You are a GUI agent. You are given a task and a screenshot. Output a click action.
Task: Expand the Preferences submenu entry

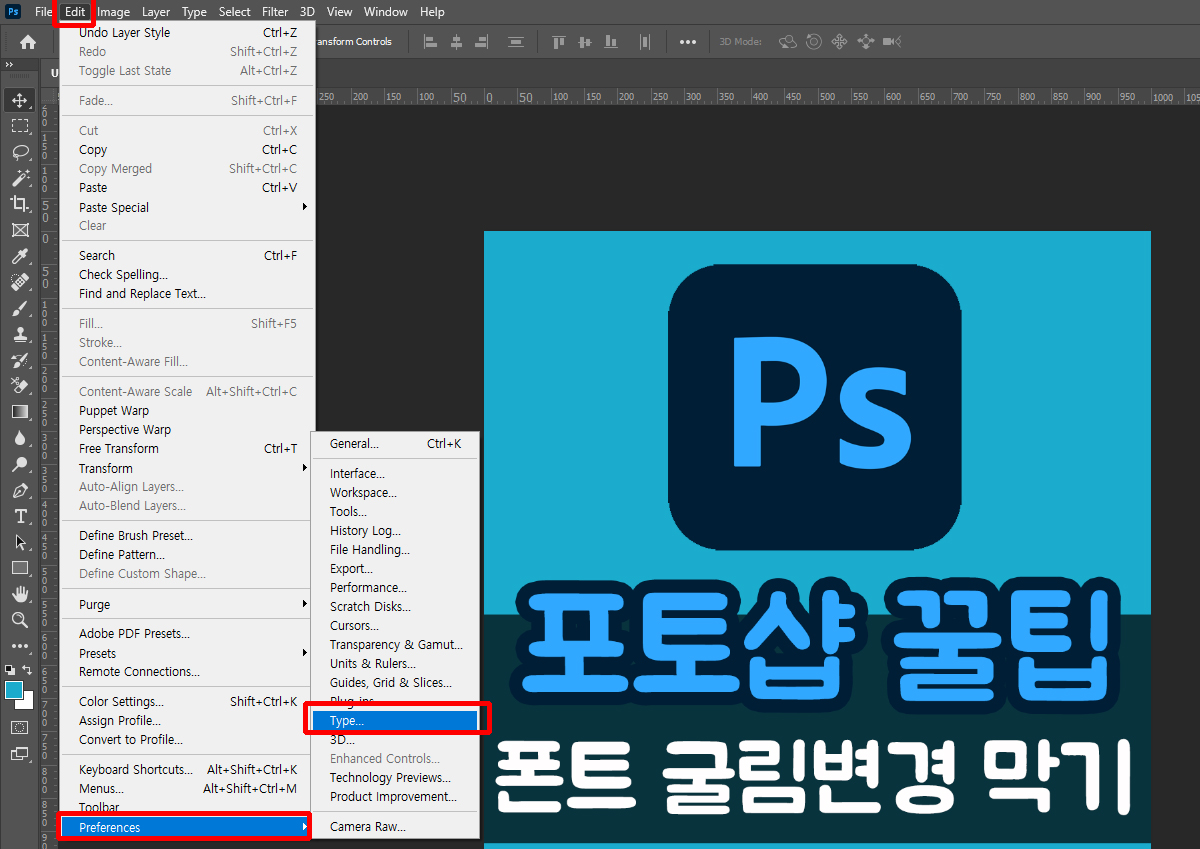tap(186, 827)
